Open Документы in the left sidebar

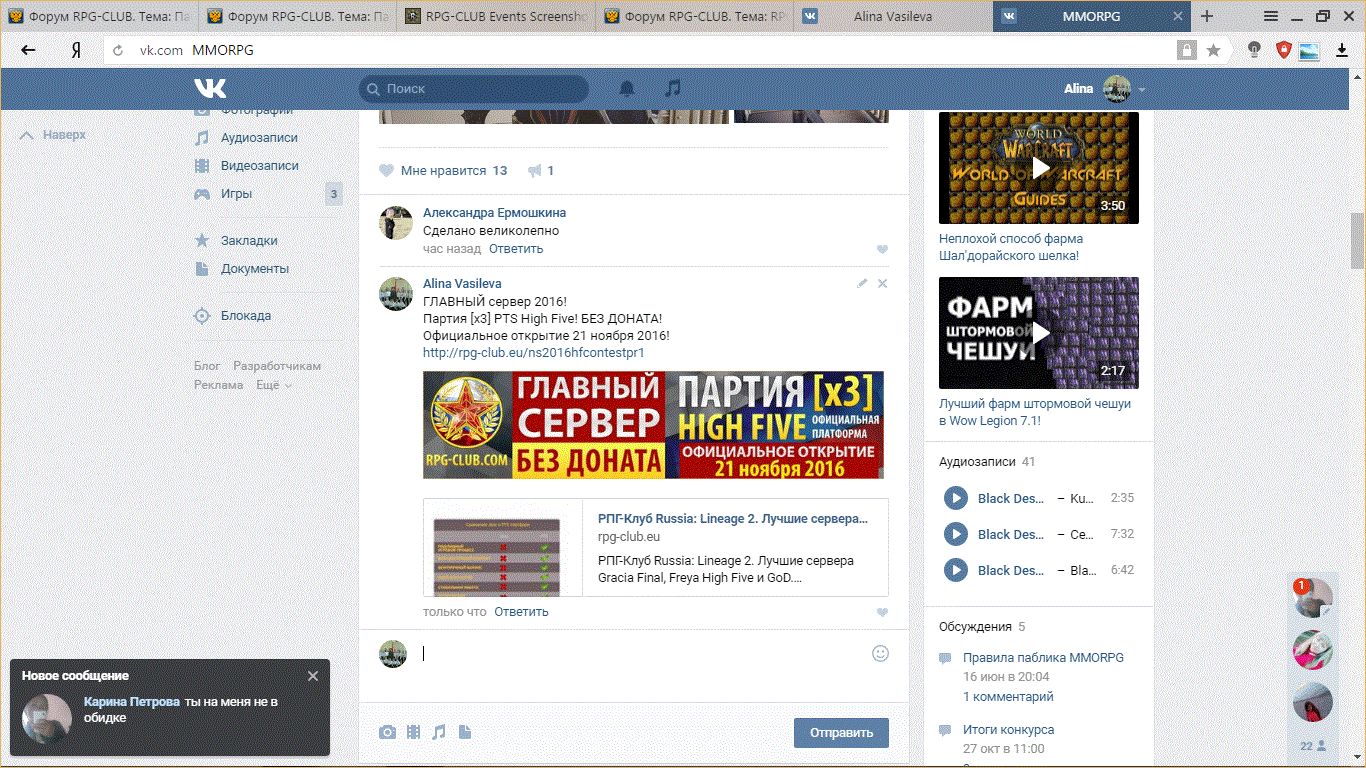255,269
